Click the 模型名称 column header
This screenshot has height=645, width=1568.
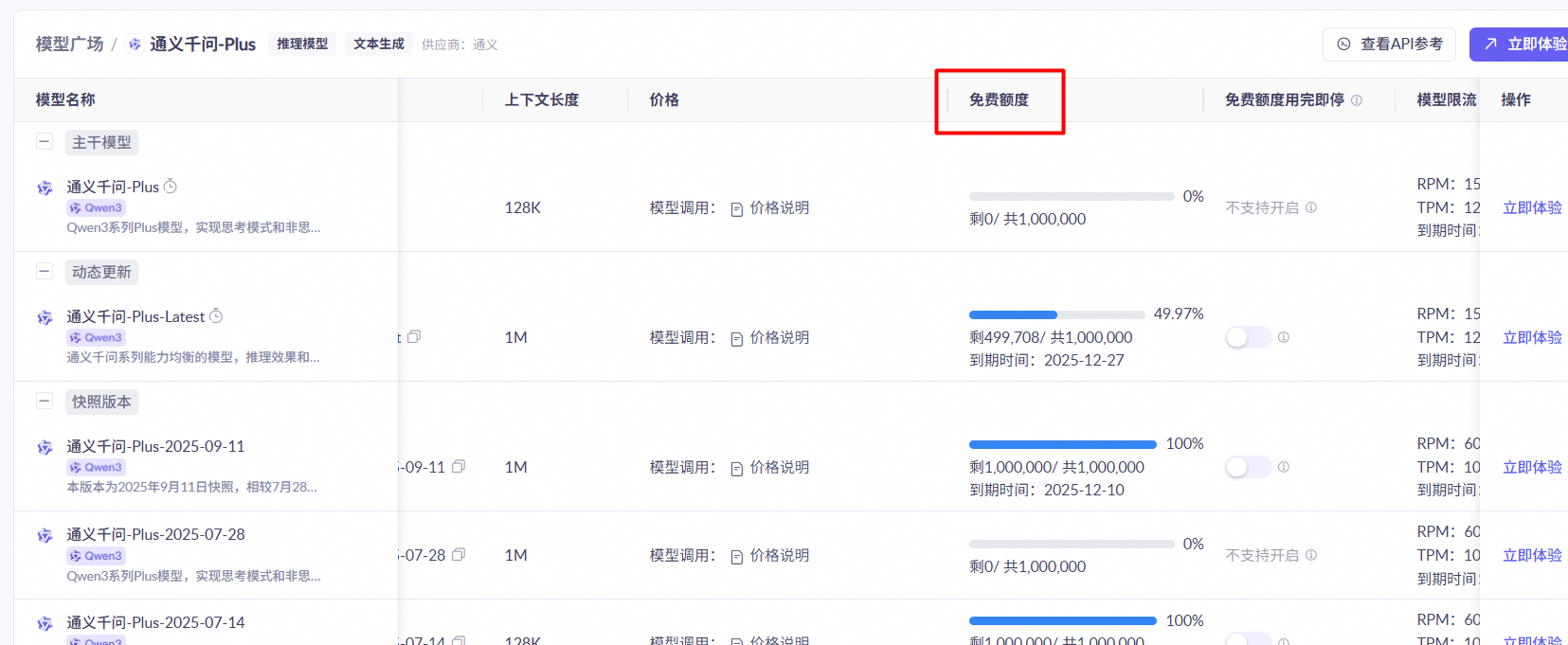[65, 99]
